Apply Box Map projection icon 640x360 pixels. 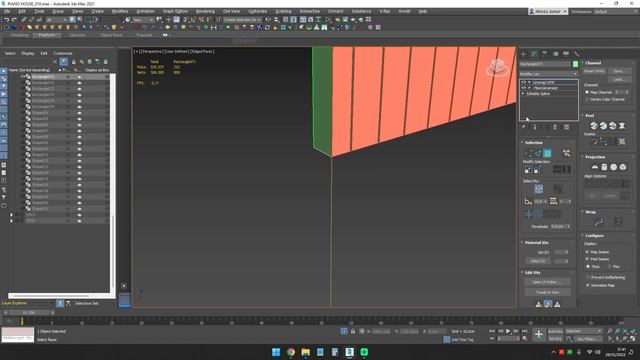pos(623,167)
